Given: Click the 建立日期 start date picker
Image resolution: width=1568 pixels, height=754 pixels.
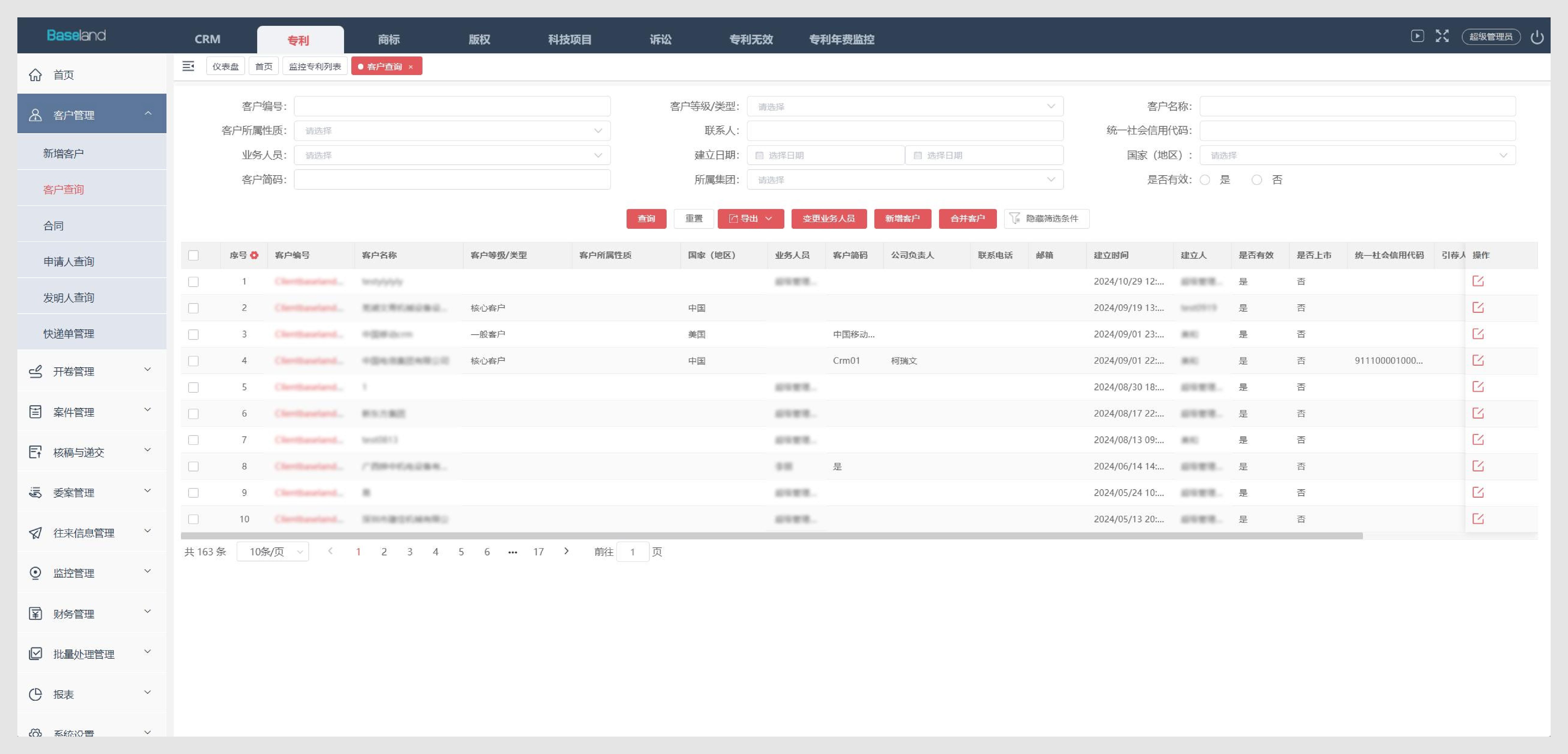Looking at the screenshot, I should click(826, 155).
